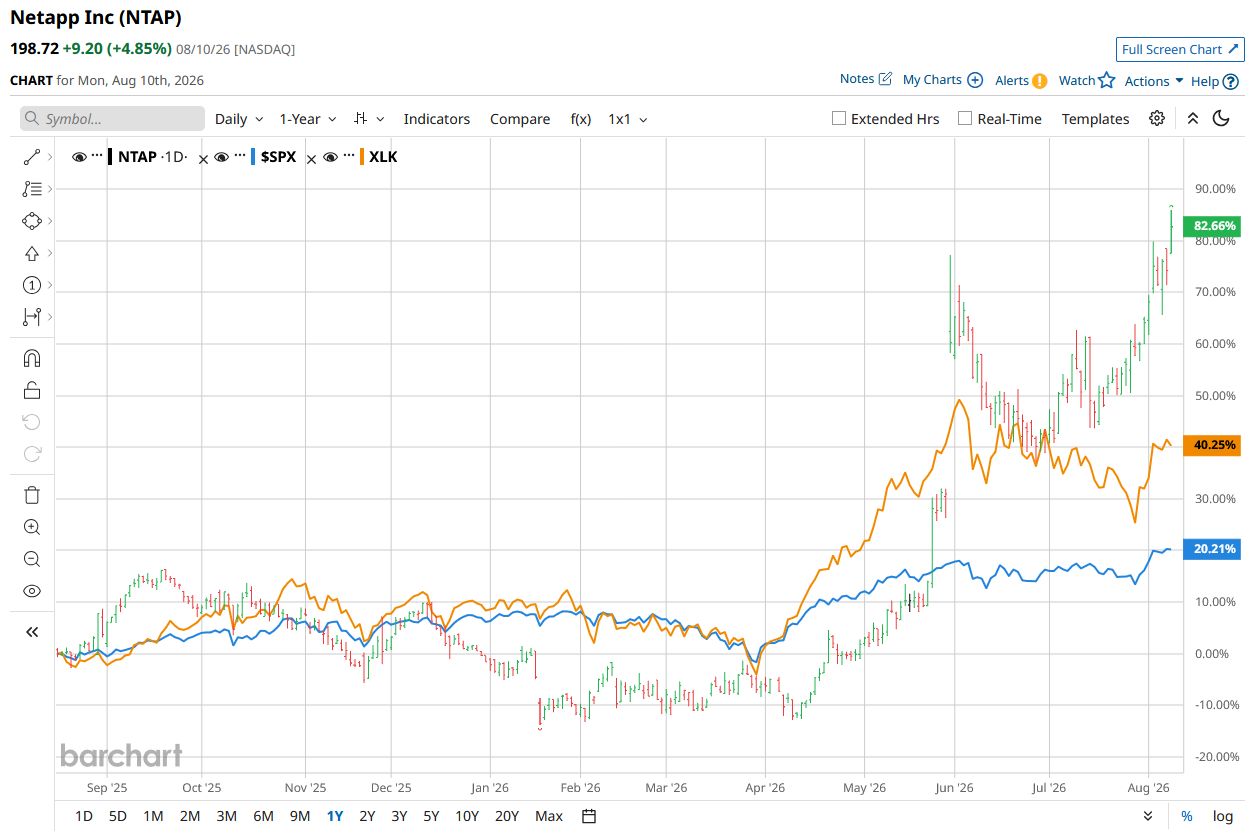
Task: Open chart settings gear icon
Action: tap(1157, 118)
